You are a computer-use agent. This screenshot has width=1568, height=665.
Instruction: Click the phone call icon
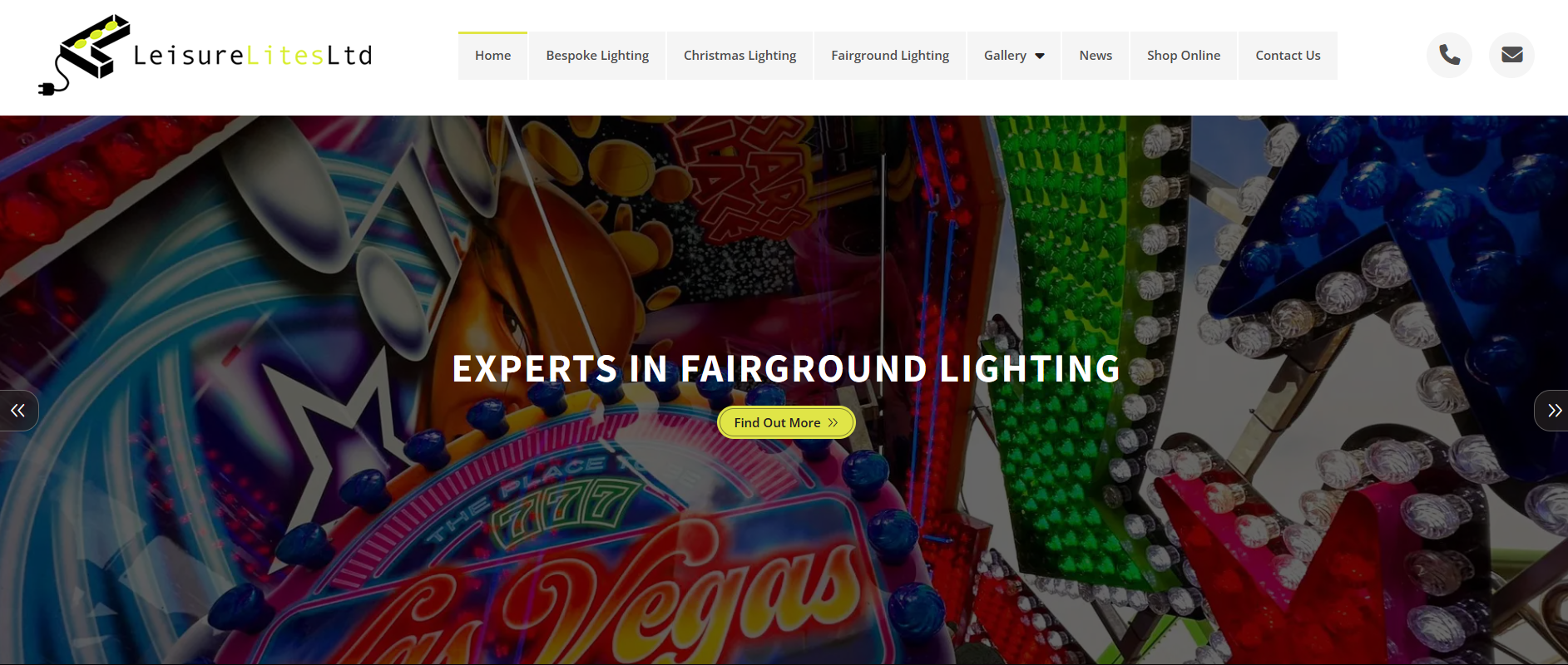[x=1449, y=55]
